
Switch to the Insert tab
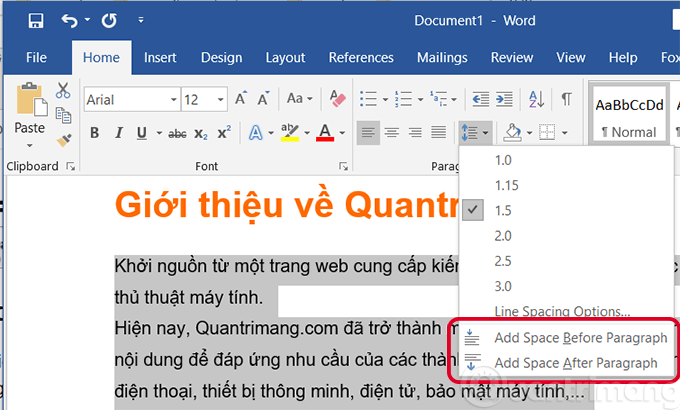pos(160,57)
